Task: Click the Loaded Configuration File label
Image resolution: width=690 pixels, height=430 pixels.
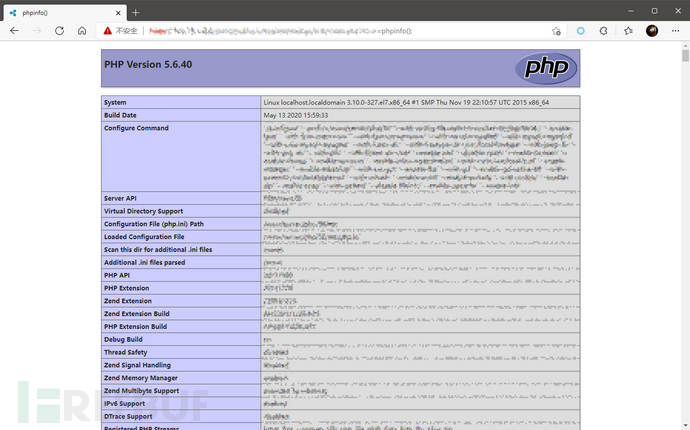Action: 144,237
